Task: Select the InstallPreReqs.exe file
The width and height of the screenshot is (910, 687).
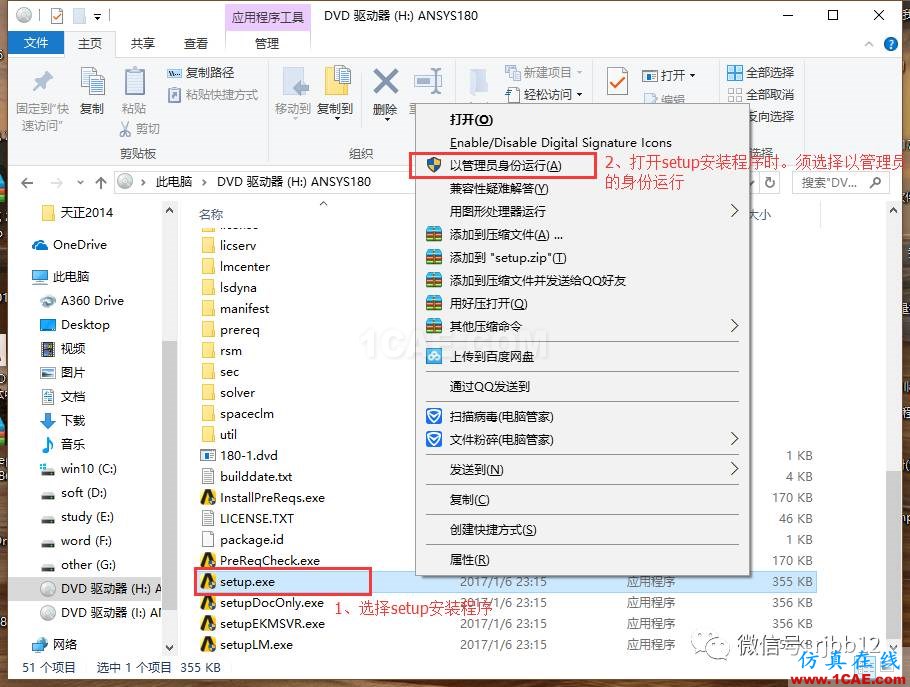Action: pos(272,497)
